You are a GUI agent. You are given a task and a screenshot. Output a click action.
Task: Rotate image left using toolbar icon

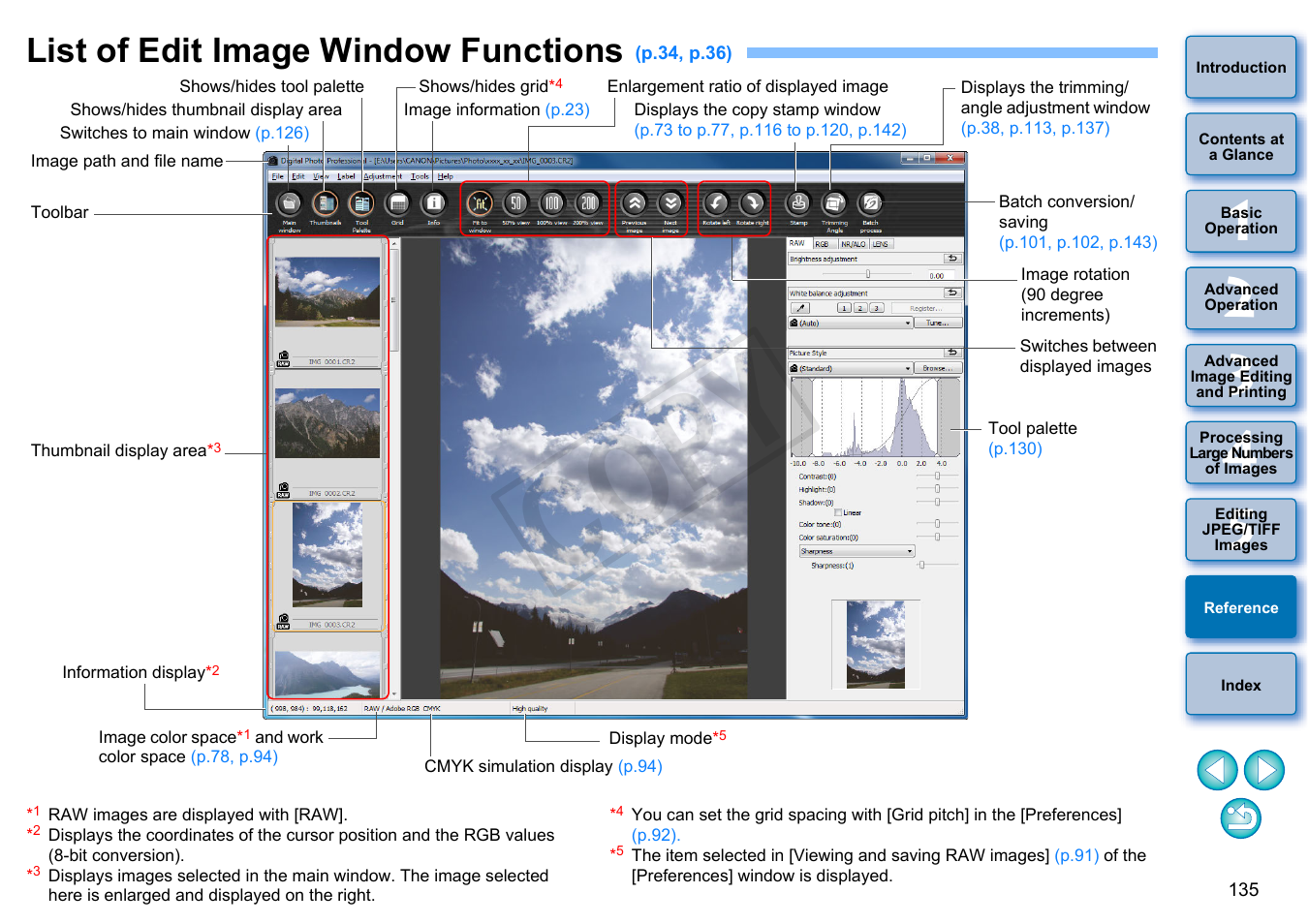point(716,204)
